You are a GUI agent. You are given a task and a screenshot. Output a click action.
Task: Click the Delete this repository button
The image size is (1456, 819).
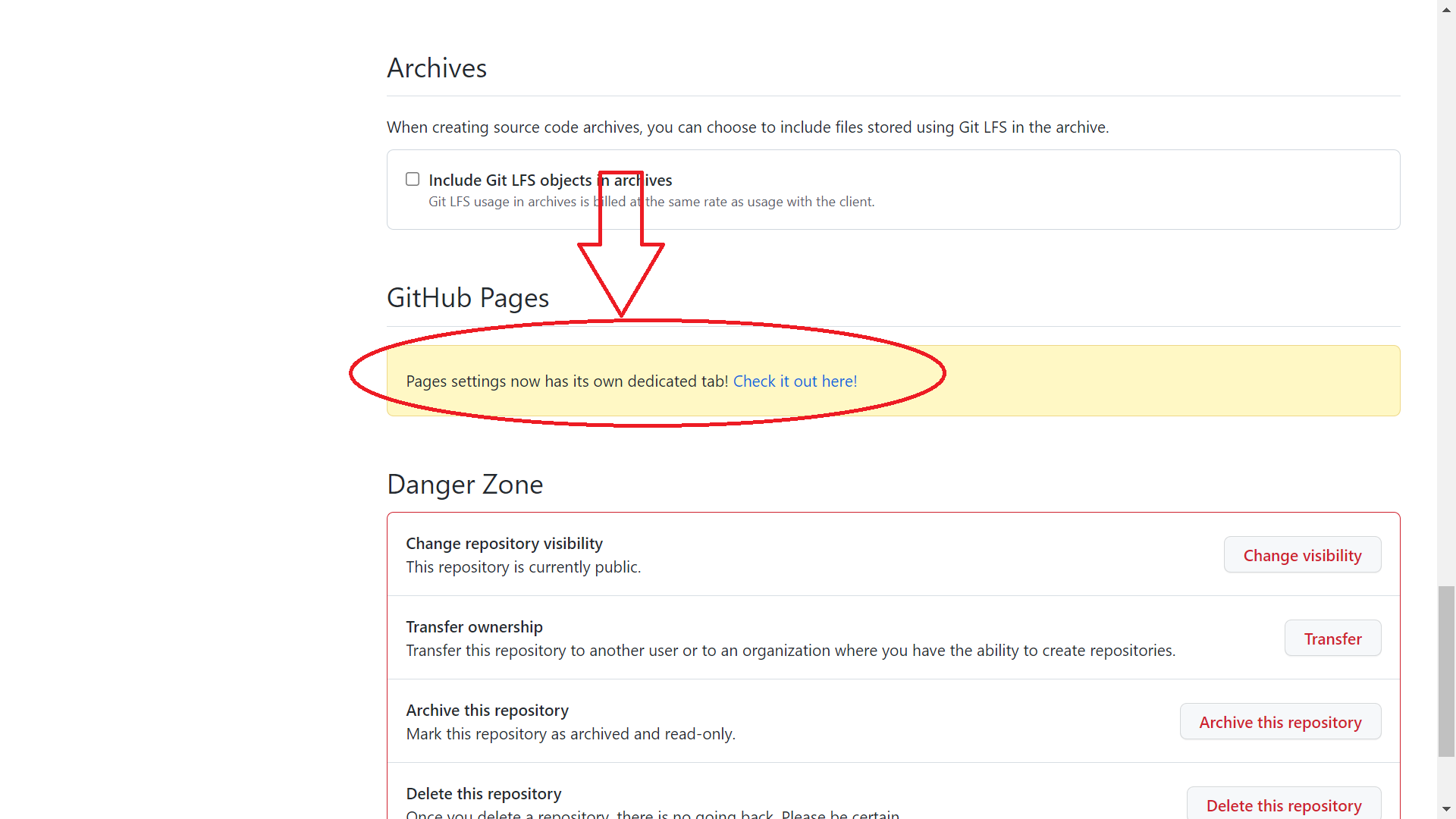coord(1283,805)
